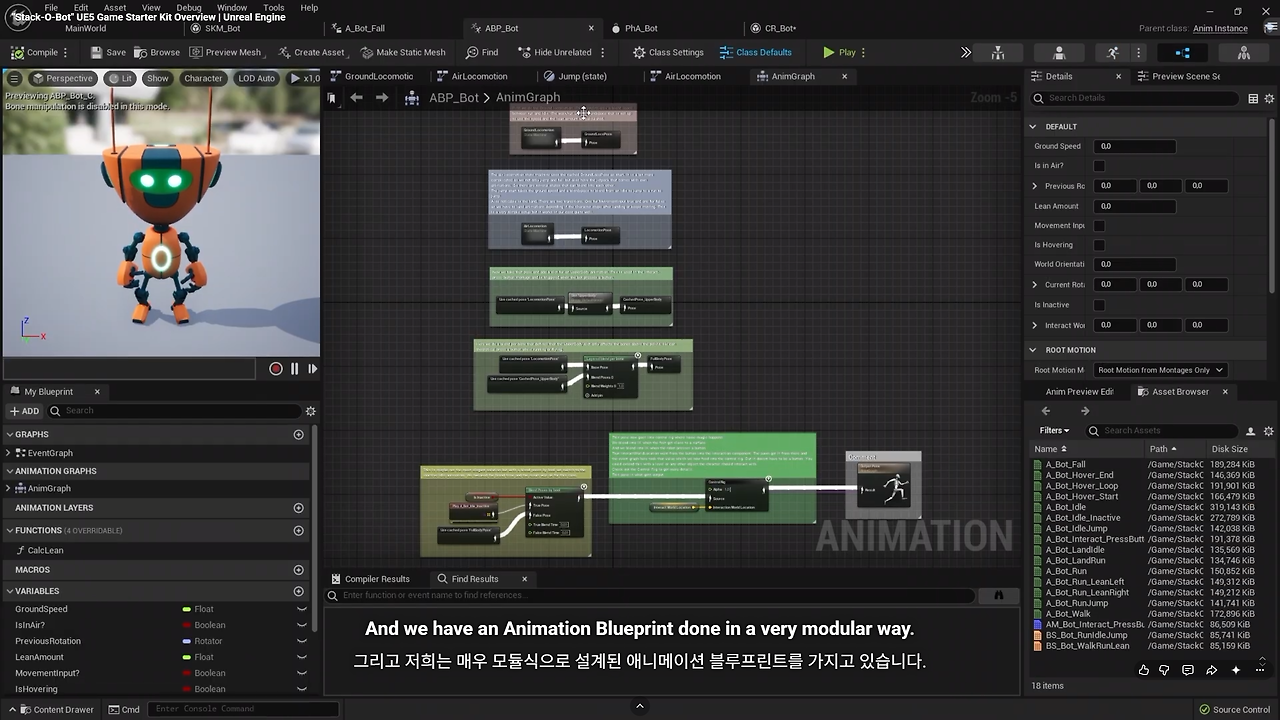Screen dimensions: 1280x720
Task: Add a new variable with plus icon
Action: click(298, 591)
